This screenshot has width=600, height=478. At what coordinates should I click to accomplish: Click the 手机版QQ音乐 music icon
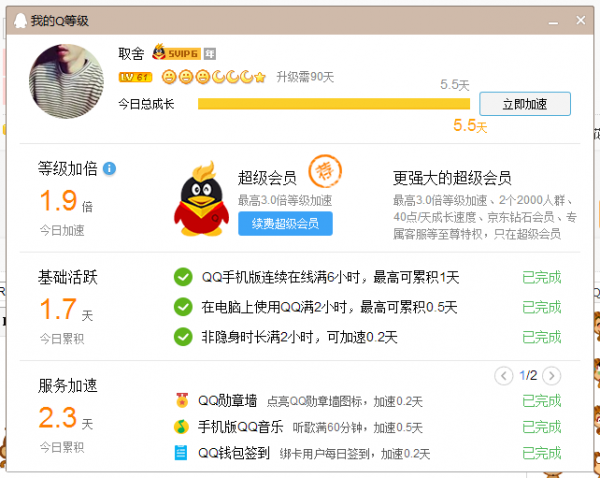click(x=181, y=426)
